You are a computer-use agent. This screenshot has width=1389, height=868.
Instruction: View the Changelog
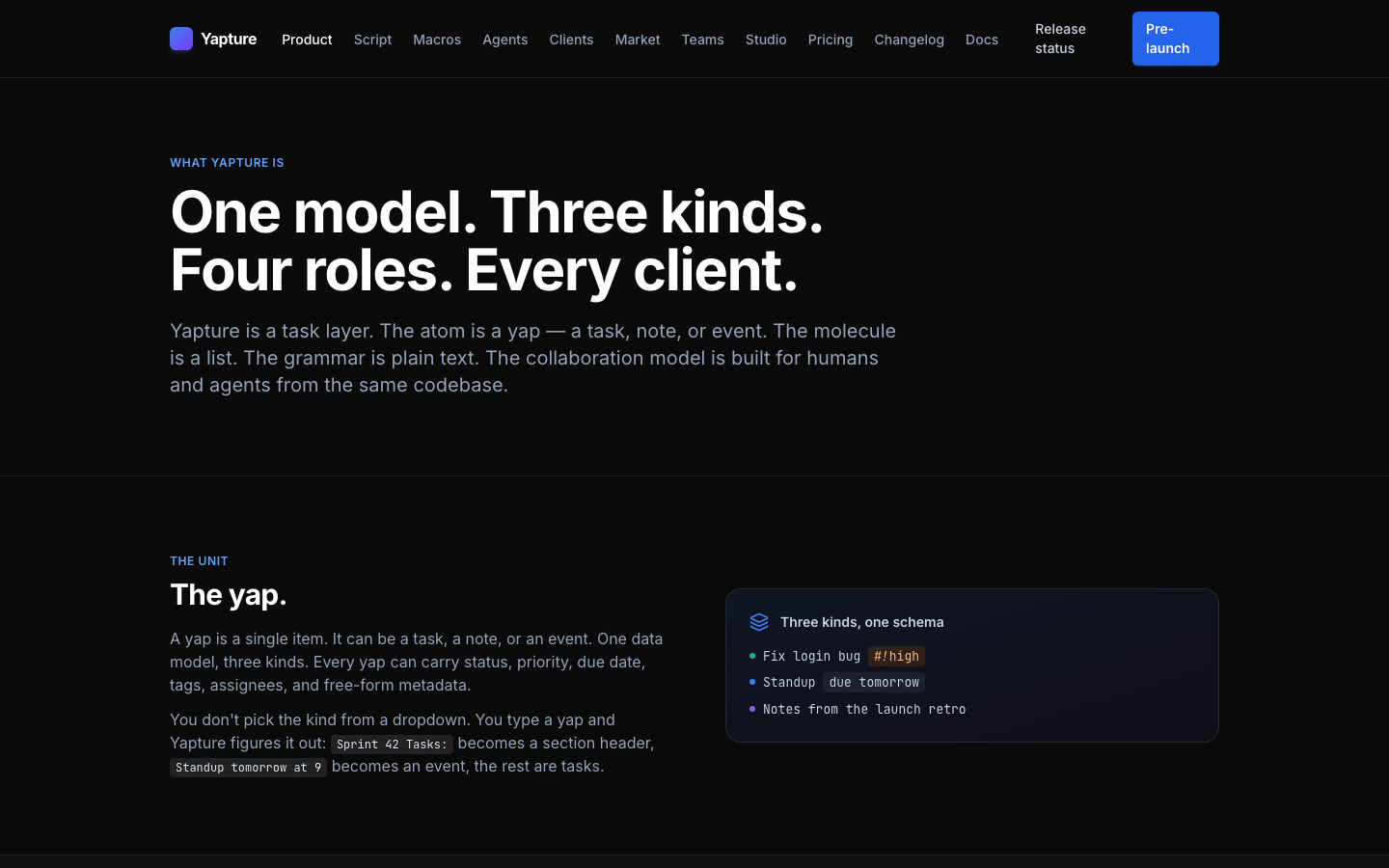point(909,40)
